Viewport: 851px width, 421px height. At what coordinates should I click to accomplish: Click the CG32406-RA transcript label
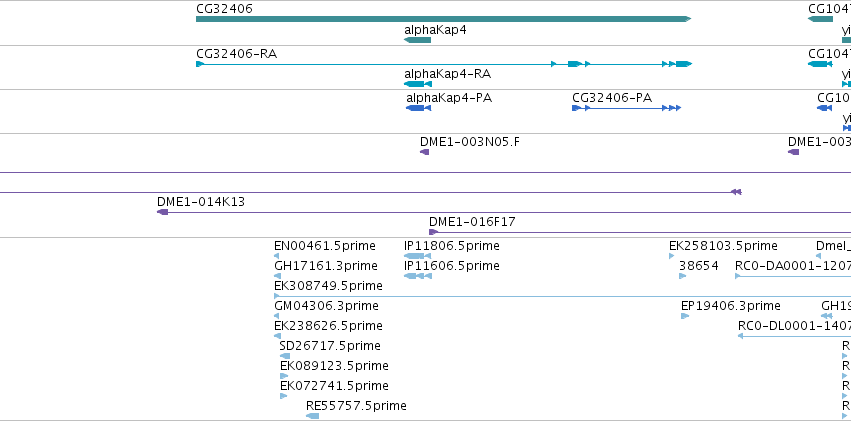tap(236, 53)
